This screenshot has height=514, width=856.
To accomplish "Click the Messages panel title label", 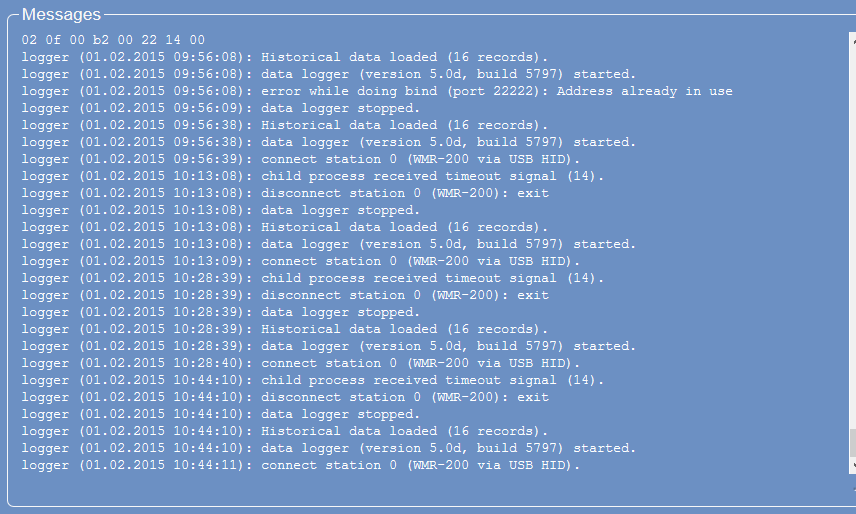I will pyautogui.click(x=61, y=15).
